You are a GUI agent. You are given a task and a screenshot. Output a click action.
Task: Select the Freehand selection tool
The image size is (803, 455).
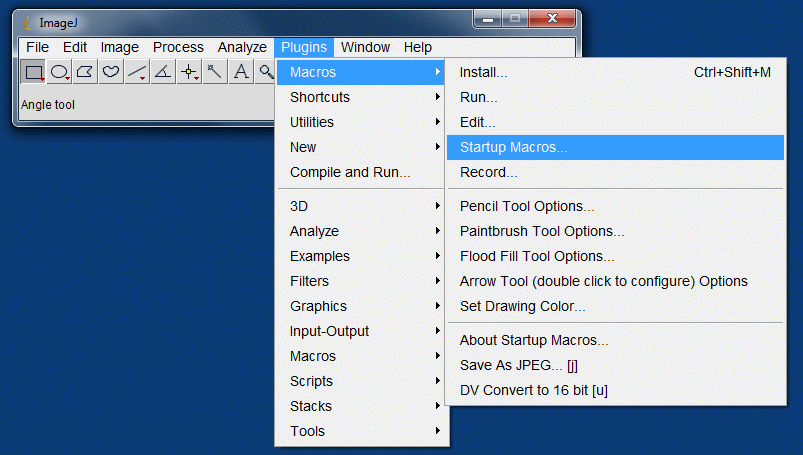pos(111,72)
